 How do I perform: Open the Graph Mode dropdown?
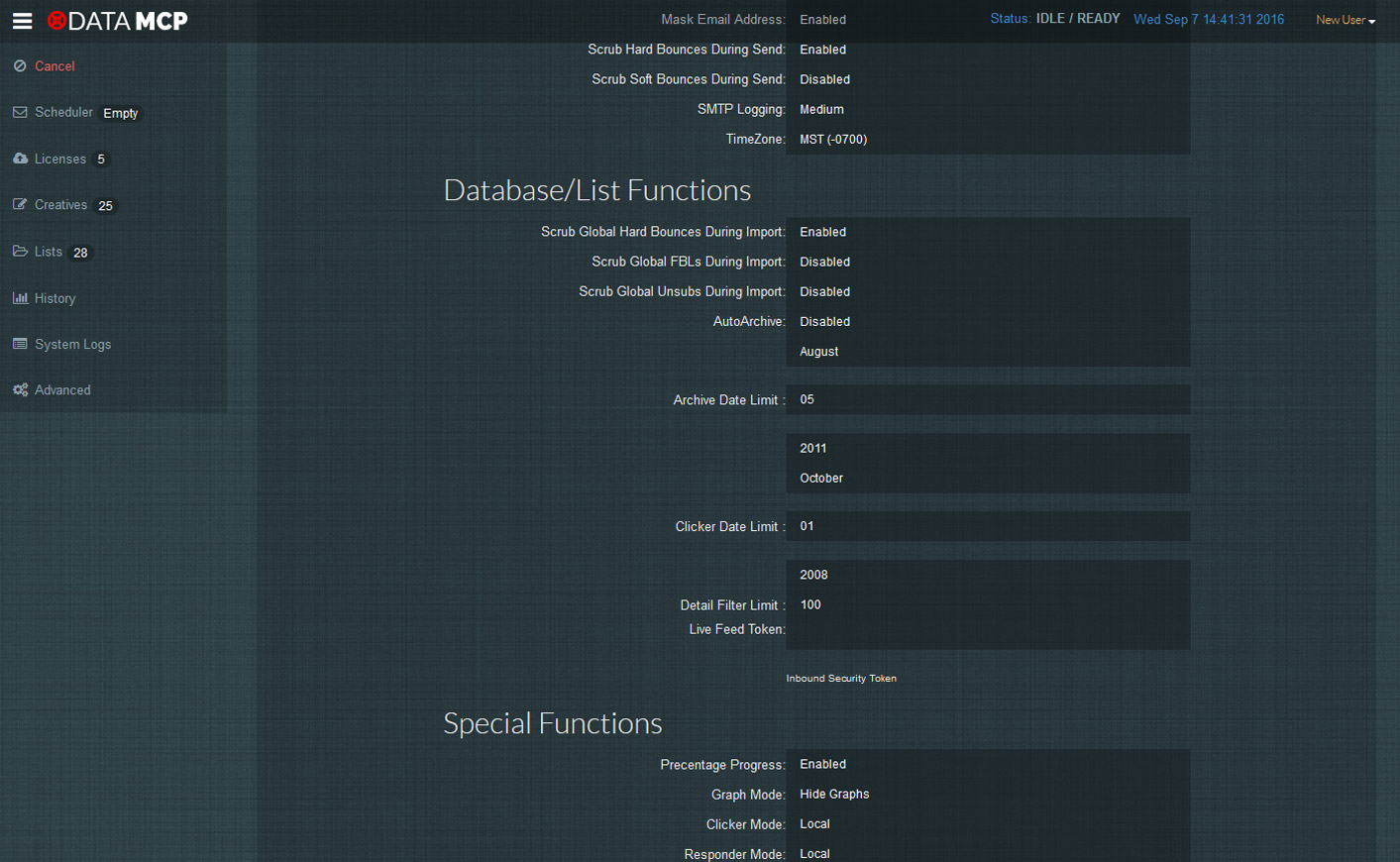[988, 794]
